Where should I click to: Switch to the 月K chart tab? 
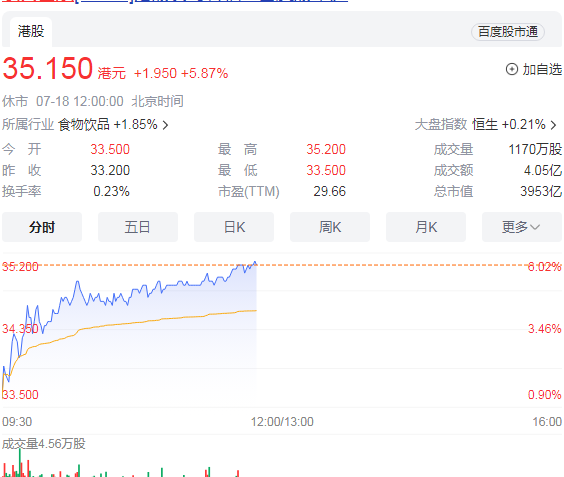click(426, 227)
